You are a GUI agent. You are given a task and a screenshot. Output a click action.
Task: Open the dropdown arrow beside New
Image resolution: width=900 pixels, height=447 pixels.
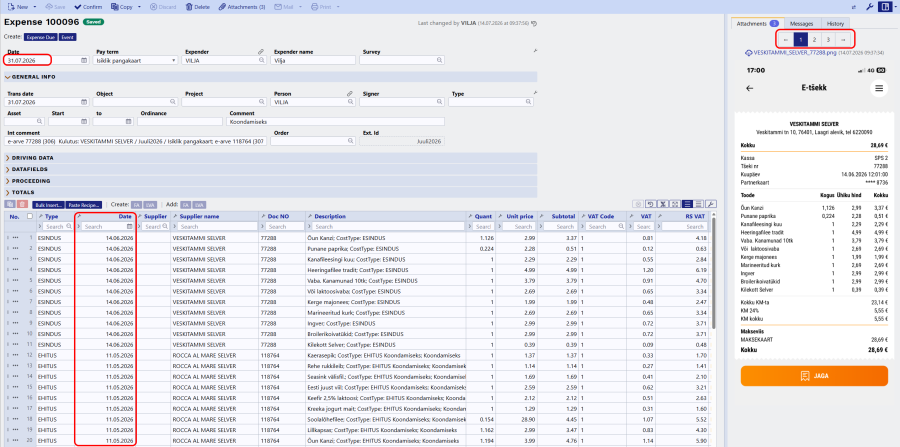[35, 7]
